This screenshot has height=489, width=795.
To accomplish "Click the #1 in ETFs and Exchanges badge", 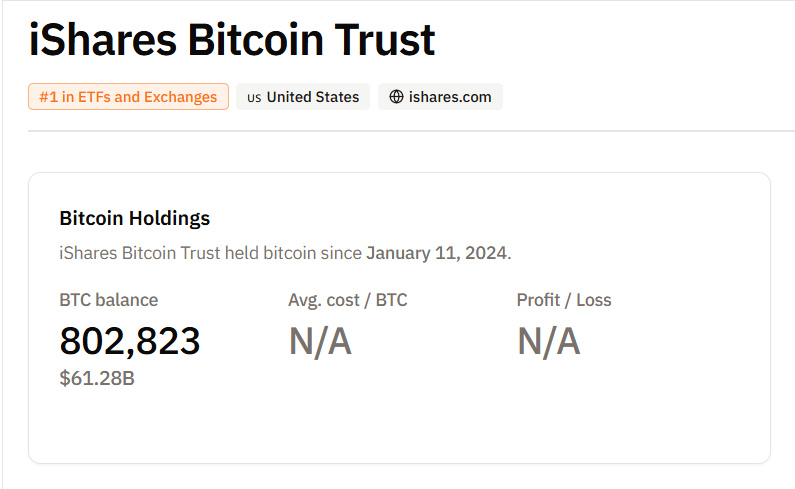I will pyautogui.click(x=128, y=97).
